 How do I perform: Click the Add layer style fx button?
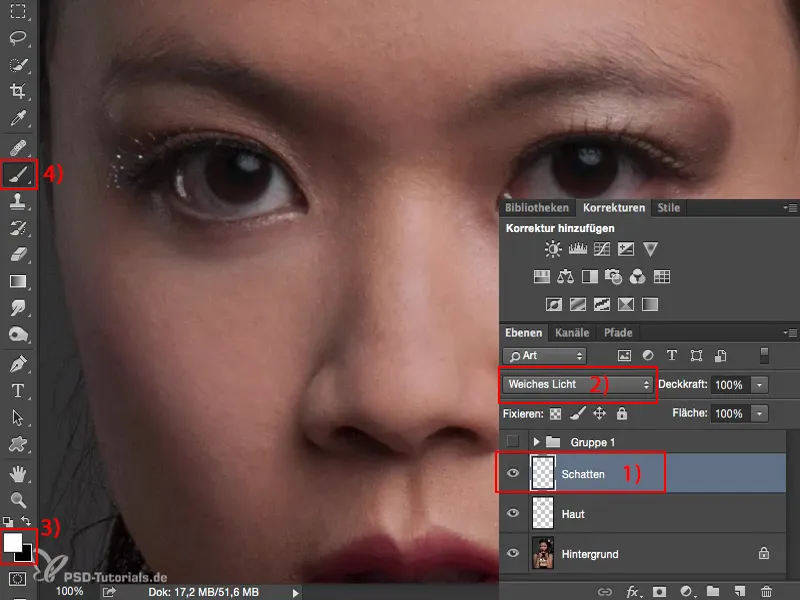[x=631, y=592]
